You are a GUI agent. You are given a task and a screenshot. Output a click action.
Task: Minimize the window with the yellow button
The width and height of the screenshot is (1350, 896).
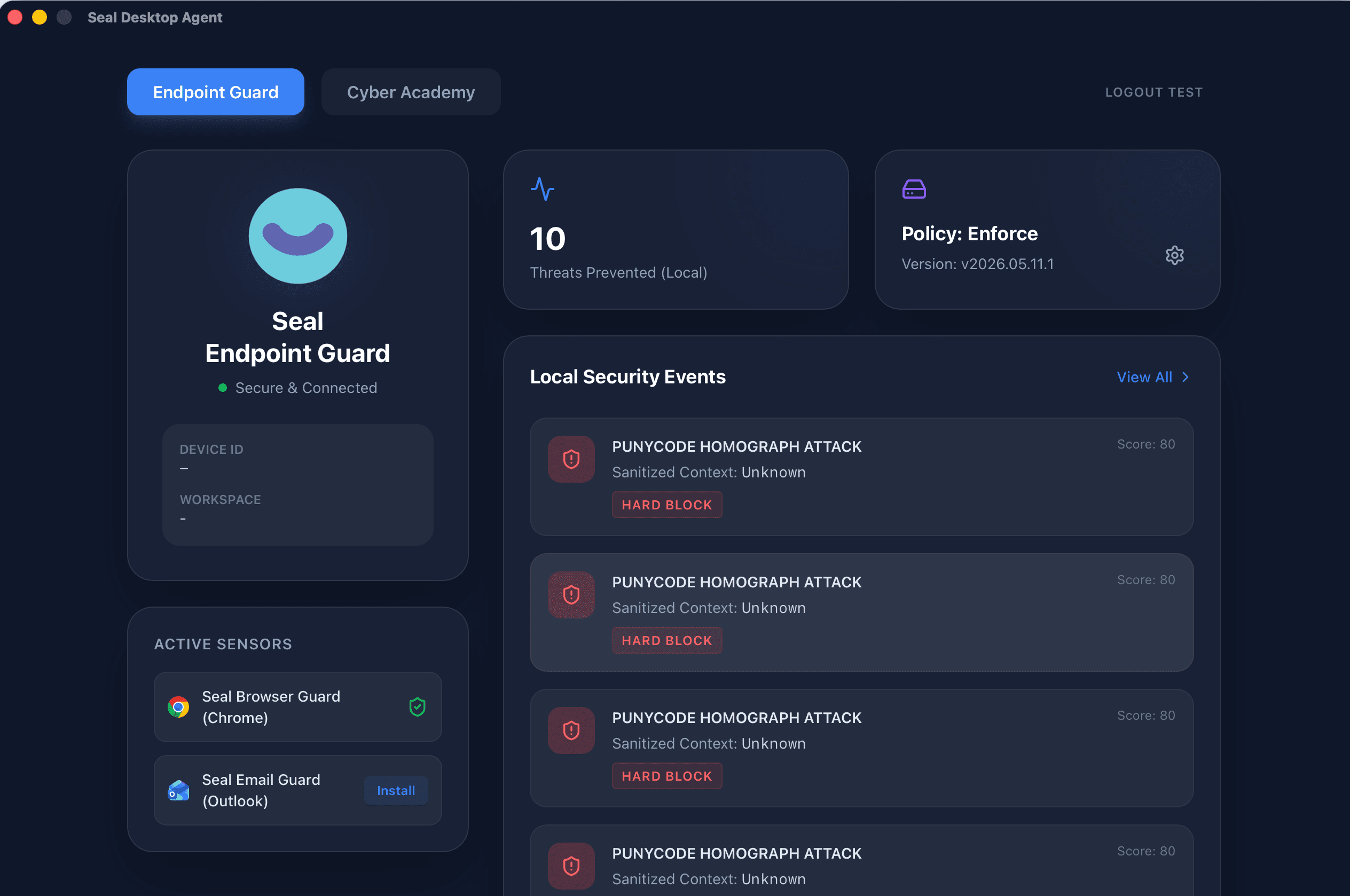(x=40, y=17)
